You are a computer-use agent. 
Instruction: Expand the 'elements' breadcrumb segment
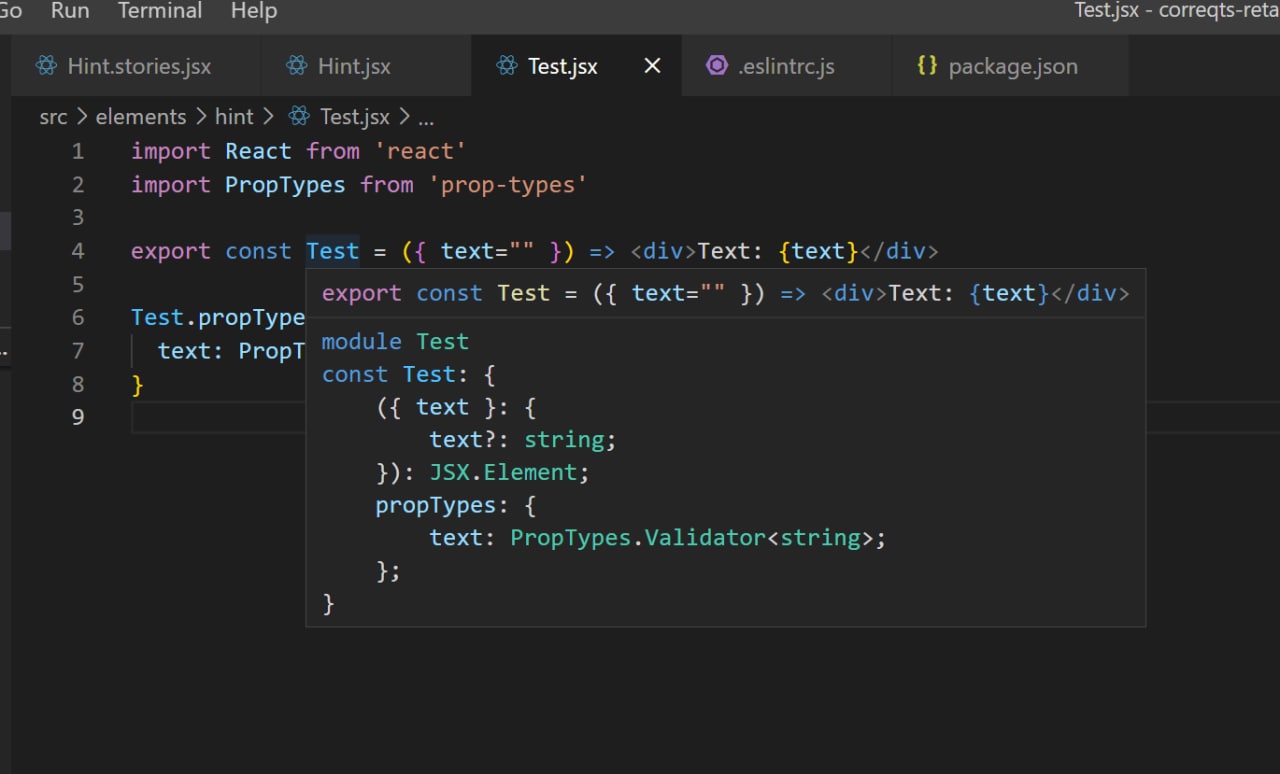pos(141,117)
